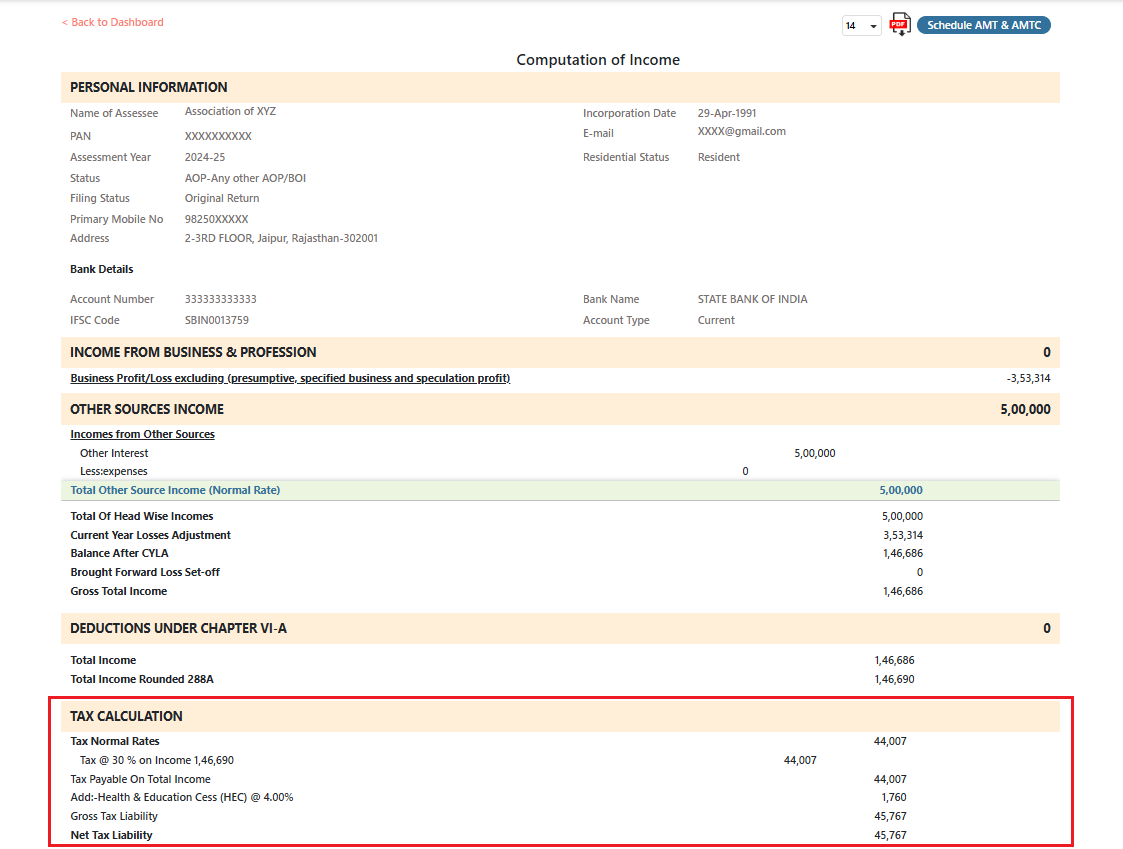Select DEDUCTIONS UNDER CHAPTER VI-A header
Screen dimensions: 1123x849
click(x=560, y=628)
